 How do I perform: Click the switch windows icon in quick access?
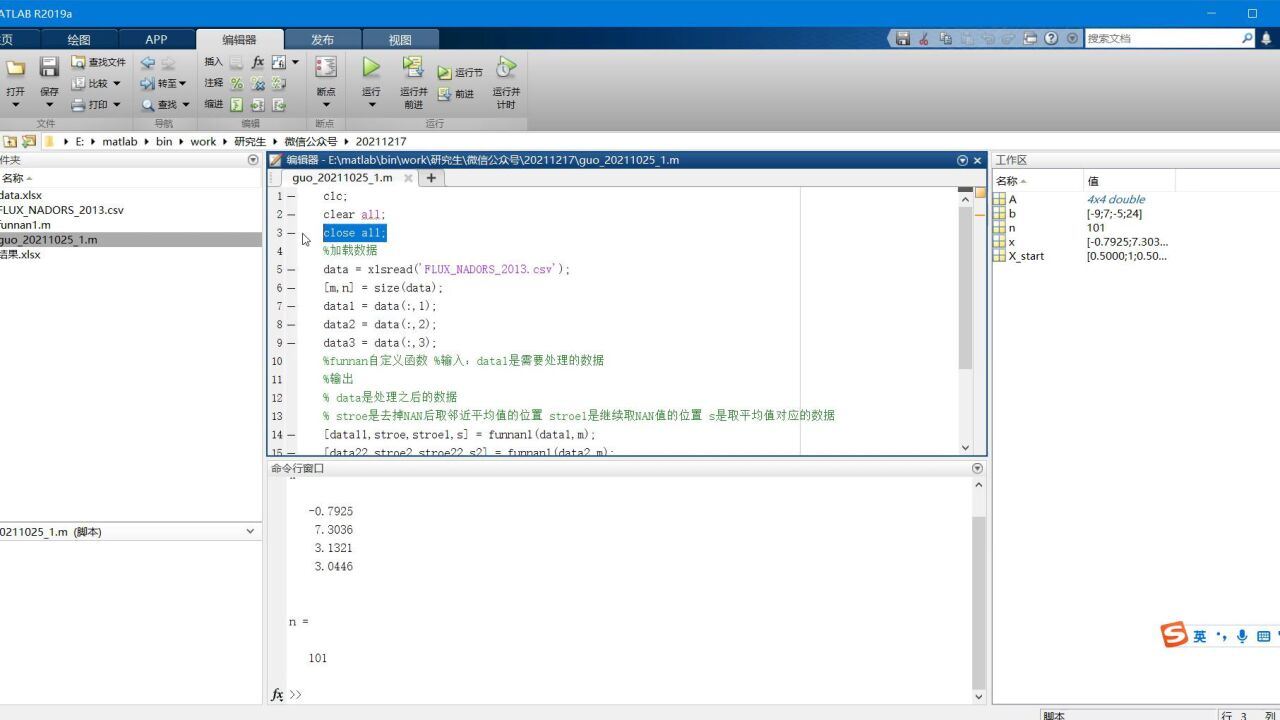(x=1030, y=38)
